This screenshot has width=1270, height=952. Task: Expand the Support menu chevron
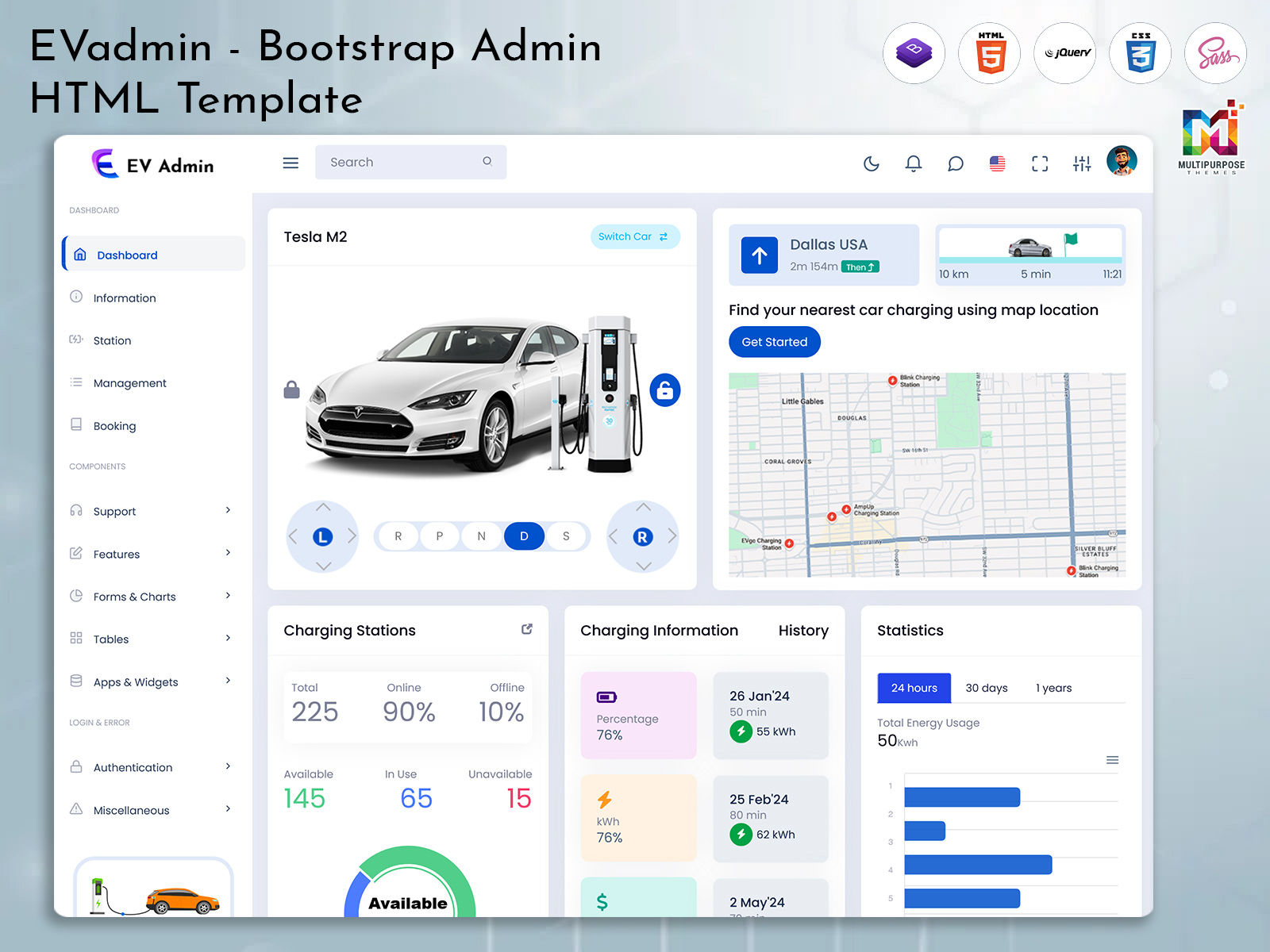(x=228, y=510)
